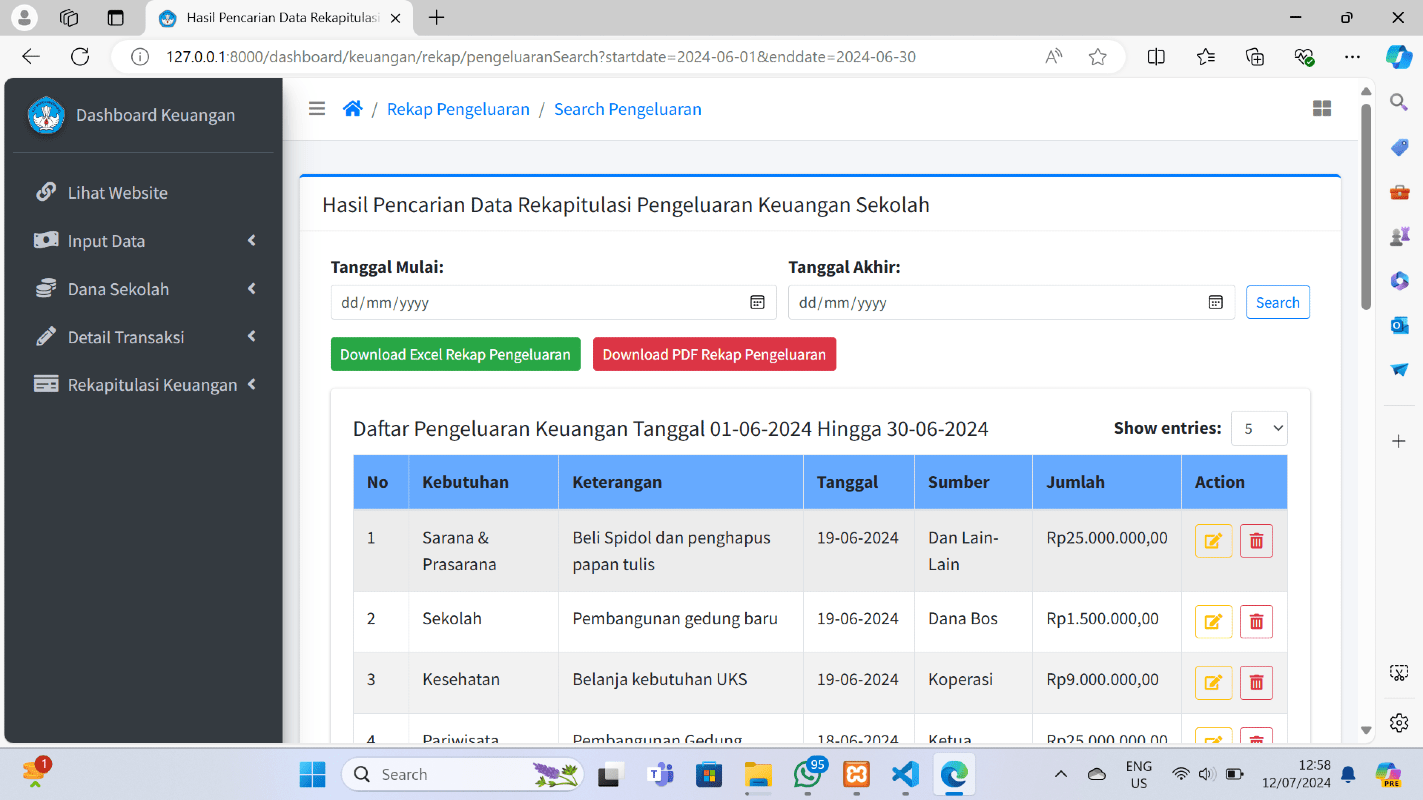The width and height of the screenshot is (1423, 800).
Task: Download PDF Rekap Pengeluaran
Action: [714, 354]
